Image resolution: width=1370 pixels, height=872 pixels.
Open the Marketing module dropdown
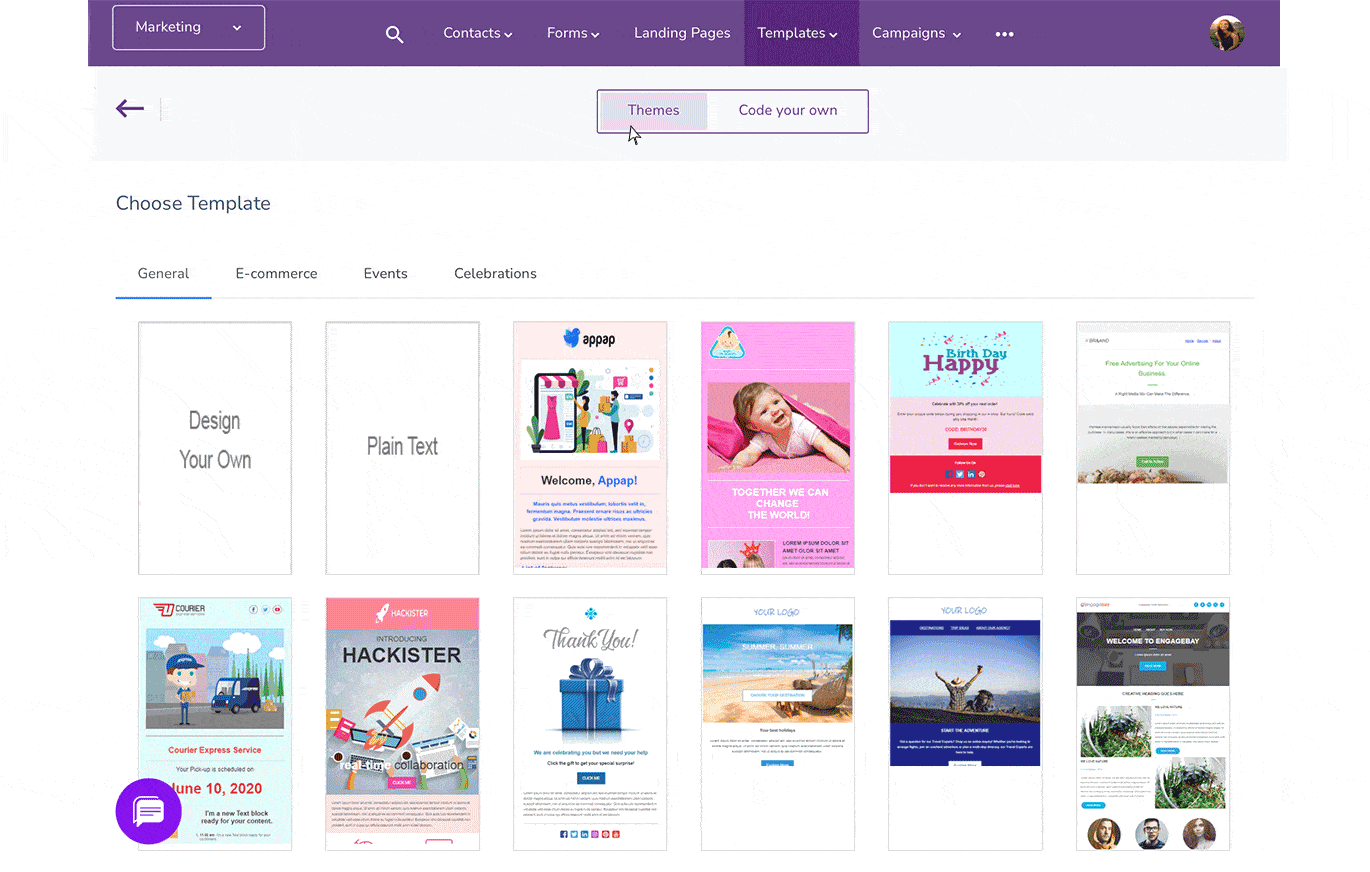(189, 28)
